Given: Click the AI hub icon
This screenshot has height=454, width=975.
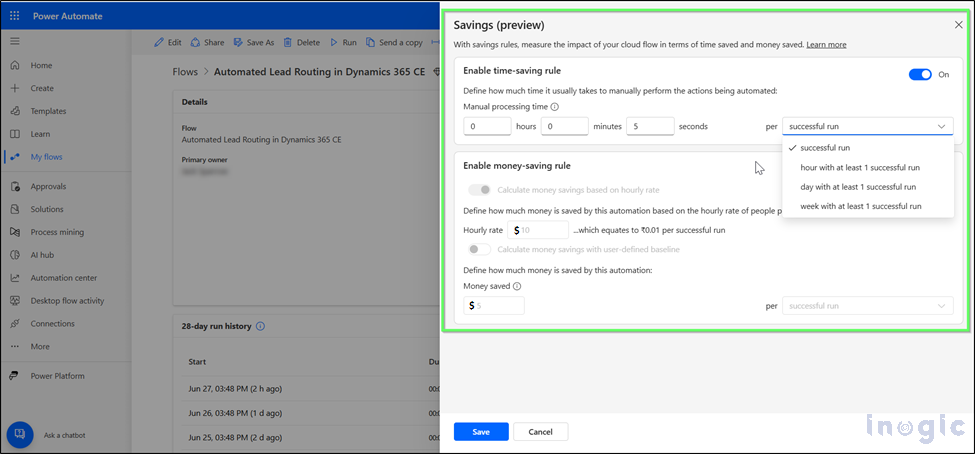Looking at the screenshot, I should pos(16,255).
